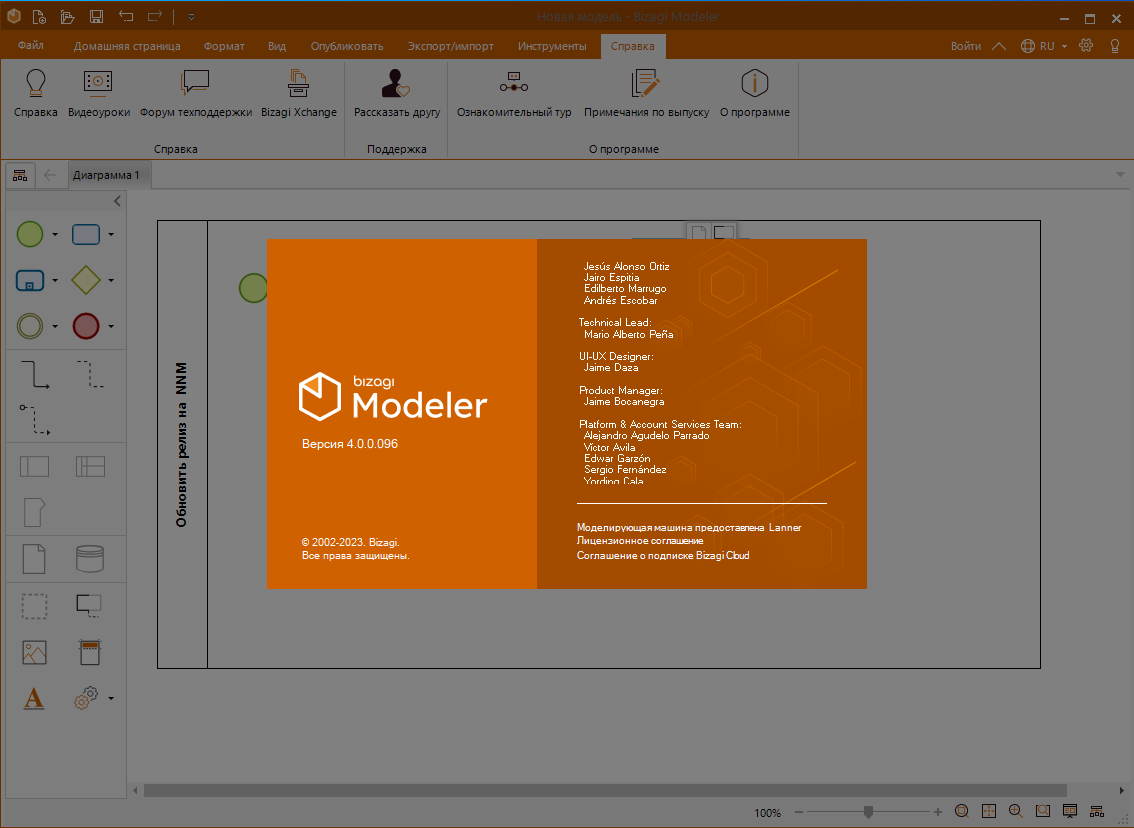
Task: Switch to the Экспорт/импорт tab
Action: tap(451, 46)
